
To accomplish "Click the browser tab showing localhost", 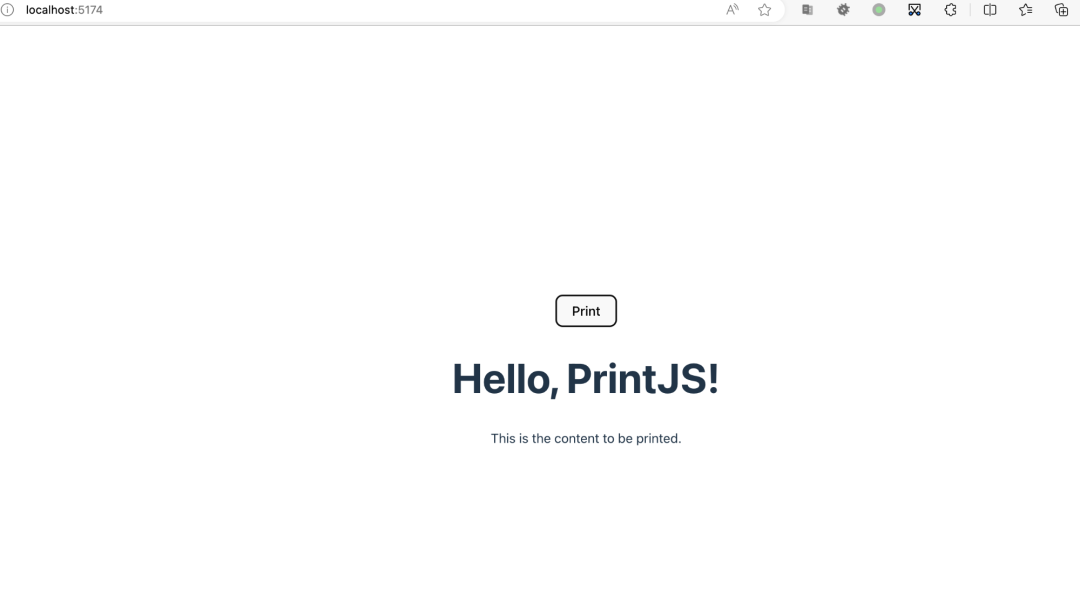I will coord(64,9).
